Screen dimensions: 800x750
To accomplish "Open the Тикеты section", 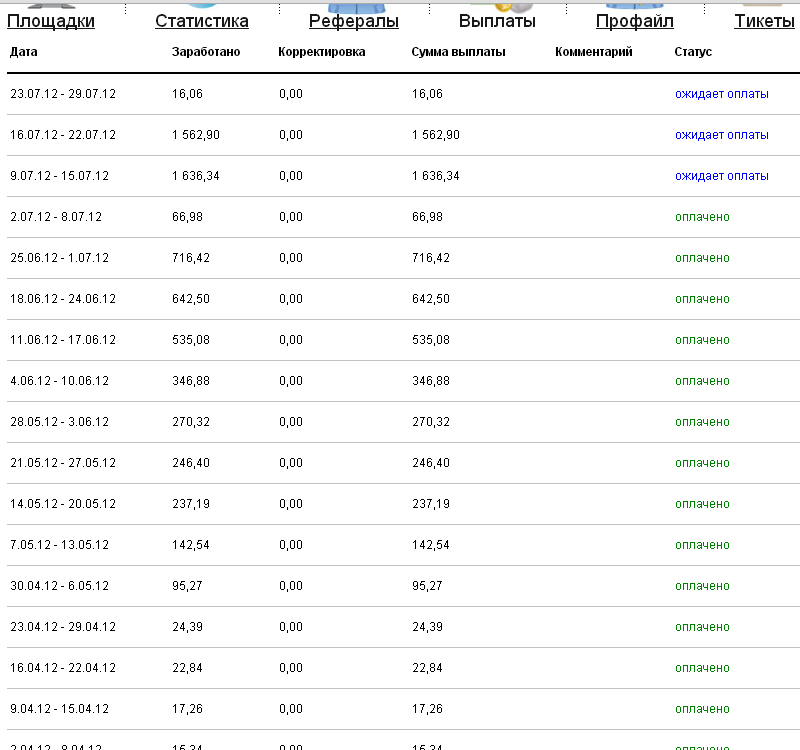I will [764, 21].
